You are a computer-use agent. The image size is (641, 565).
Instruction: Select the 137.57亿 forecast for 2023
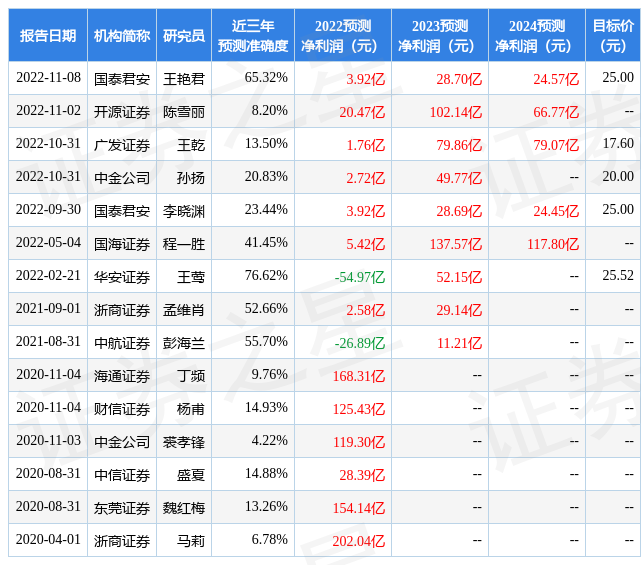(x=456, y=244)
